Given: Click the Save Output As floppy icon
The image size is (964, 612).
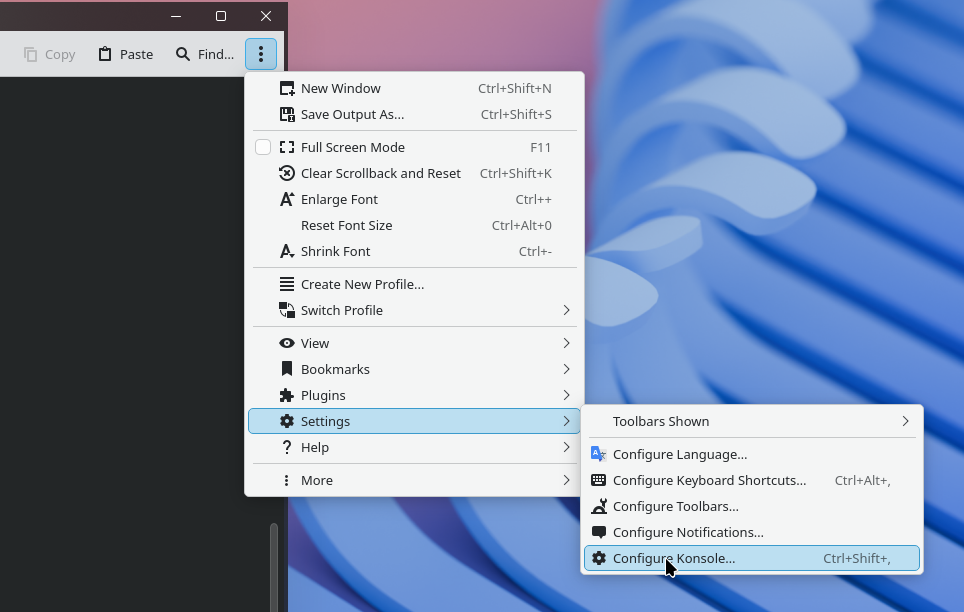Looking at the screenshot, I should pyautogui.click(x=286, y=114).
